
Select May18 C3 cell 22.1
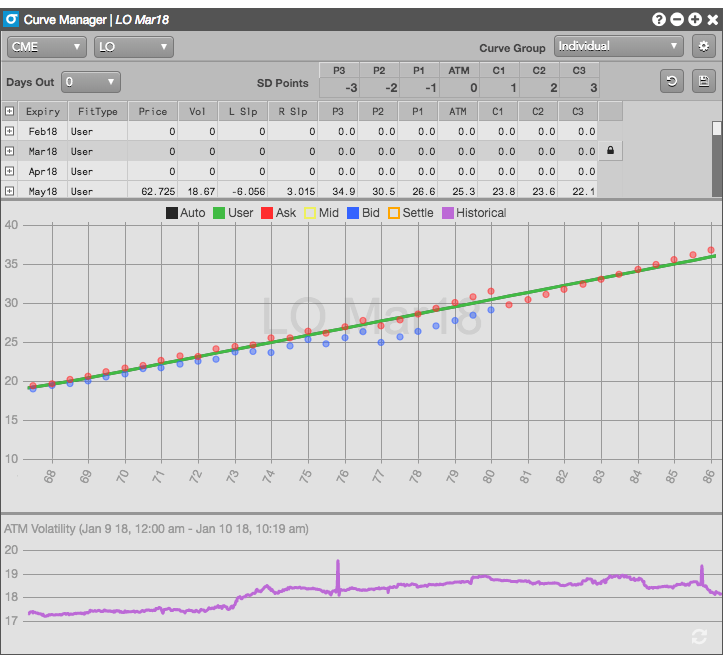pos(578,190)
